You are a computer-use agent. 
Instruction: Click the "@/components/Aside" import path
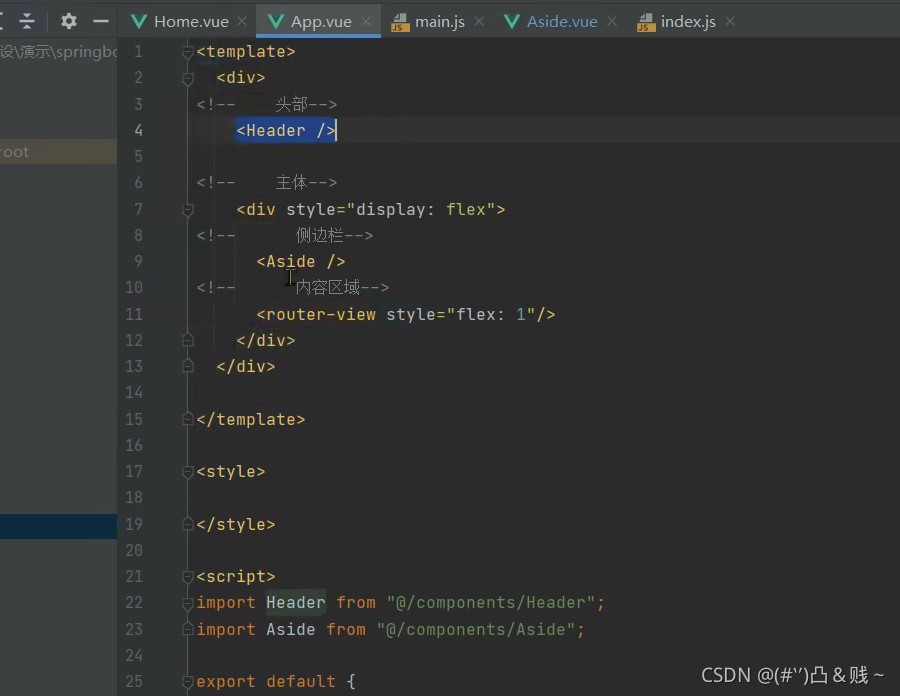coord(476,629)
